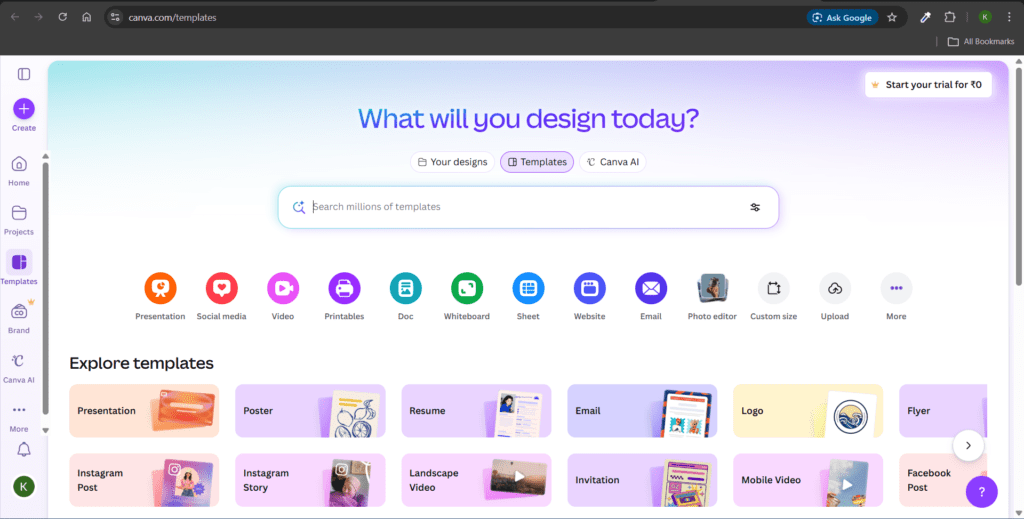The width and height of the screenshot is (1024, 519).
Task: Open search filters in search bar
Action: (x=755, y=207)
